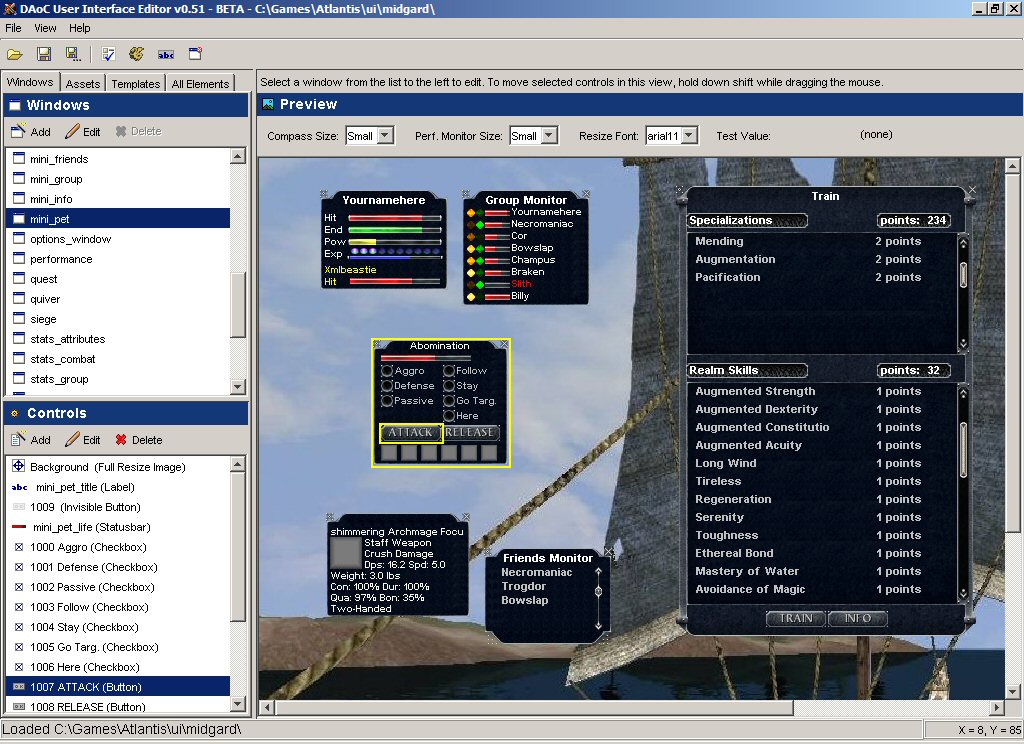Click the Windows list scroll-down arrow
This screenshot has width=1024, height=744.
238,387
